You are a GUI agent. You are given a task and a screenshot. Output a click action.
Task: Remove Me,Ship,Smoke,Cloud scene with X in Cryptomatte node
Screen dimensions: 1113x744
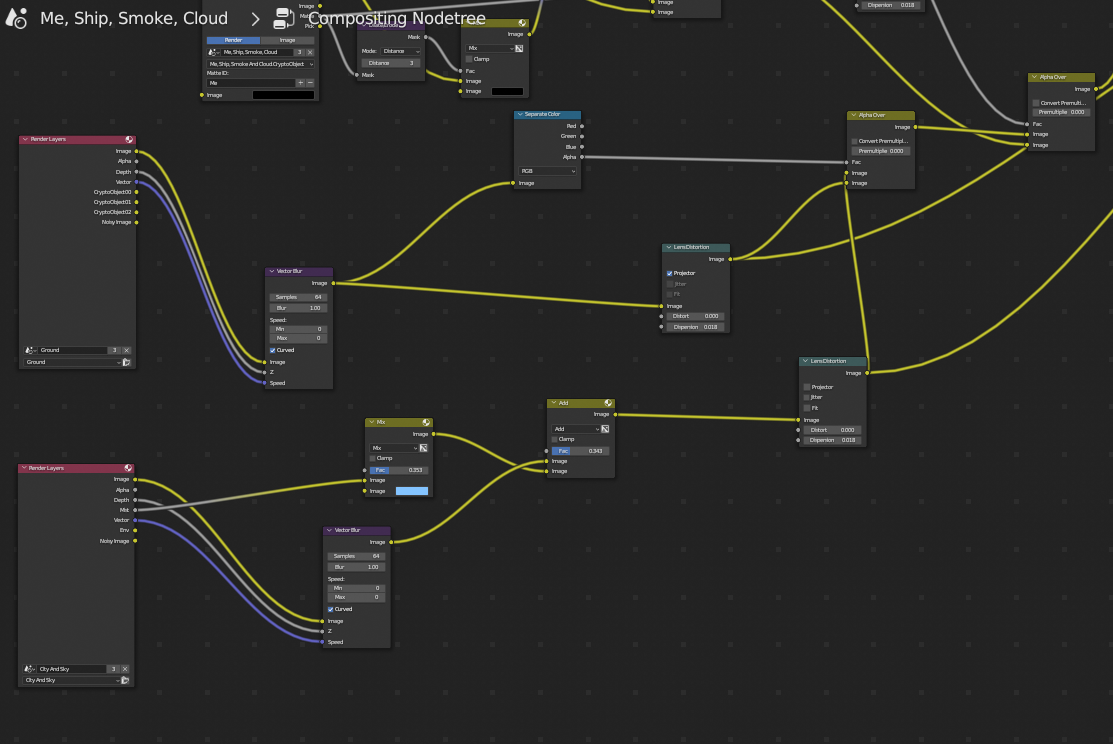coord(310,52)
